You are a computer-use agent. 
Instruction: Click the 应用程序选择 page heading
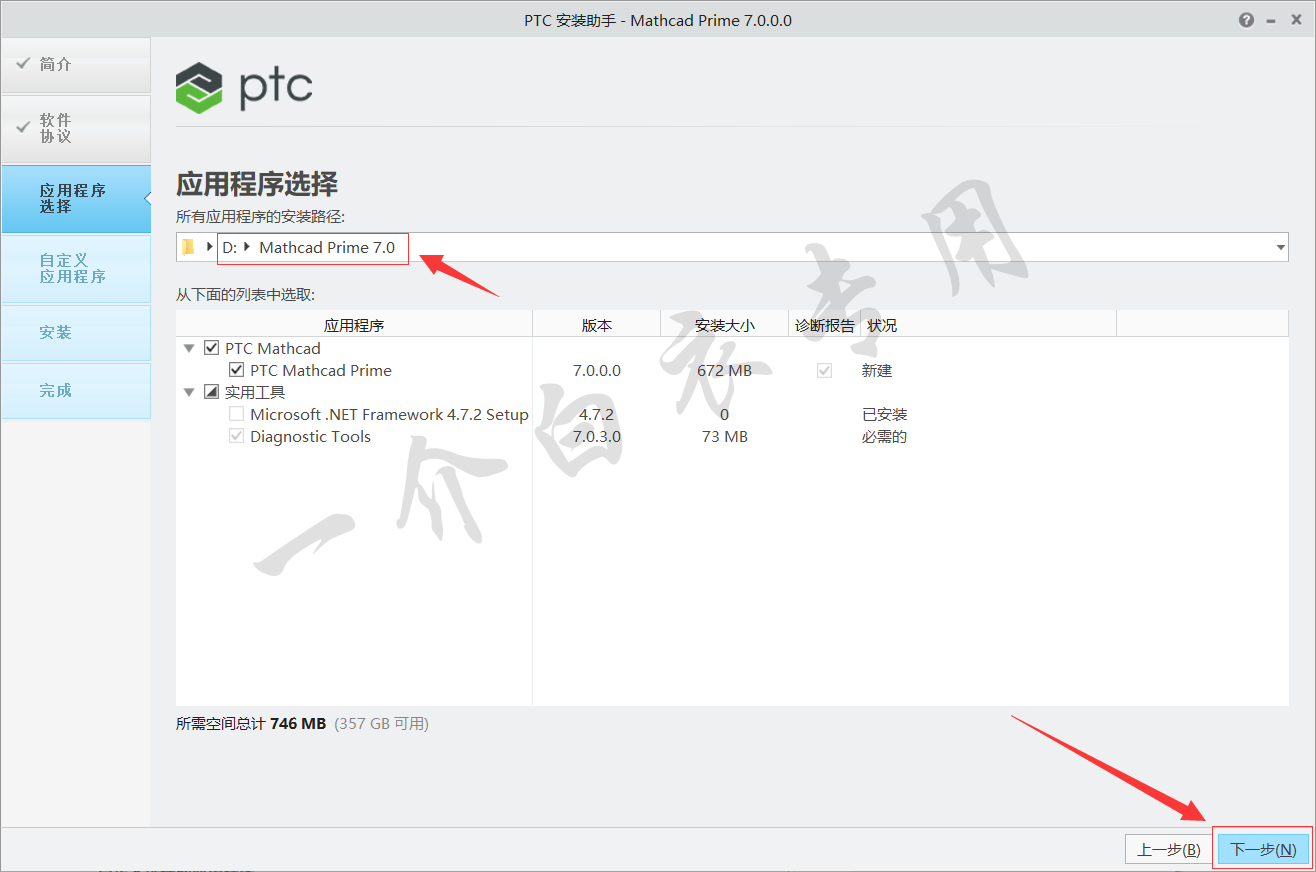click(257, 183)
